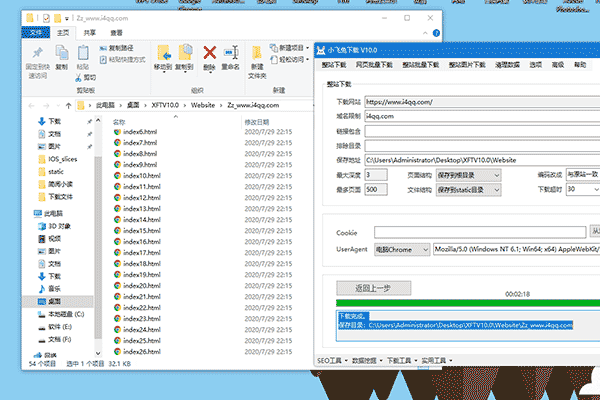The image size is (600, 400).
Task: Click the Pin to Quick access icon
Action: click(38, 53)
